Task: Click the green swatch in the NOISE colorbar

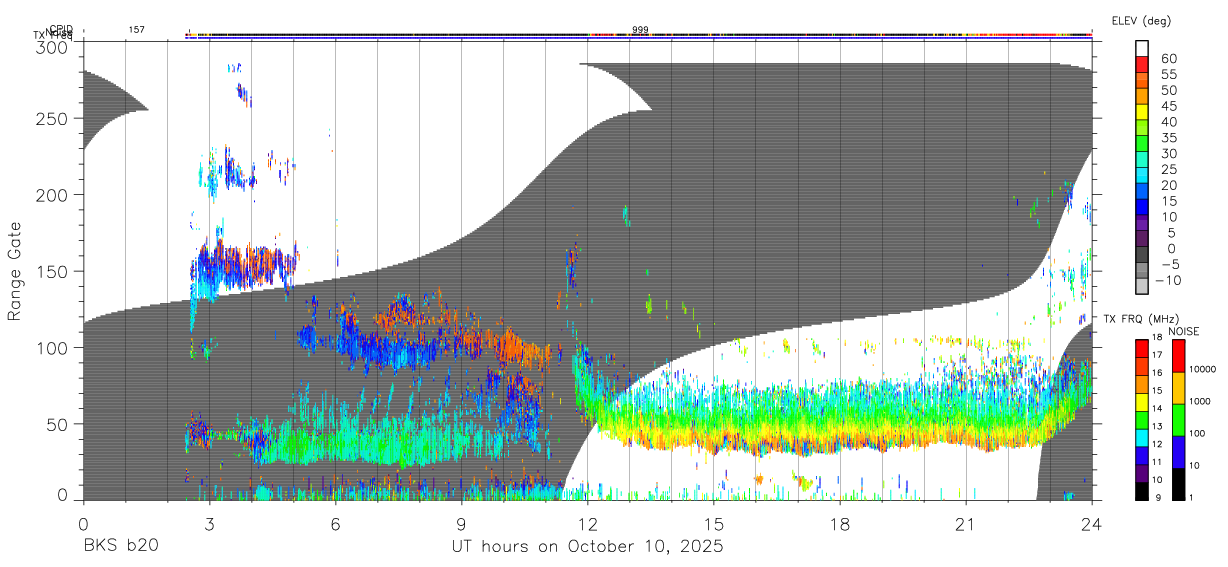Action: (1178, 419)
